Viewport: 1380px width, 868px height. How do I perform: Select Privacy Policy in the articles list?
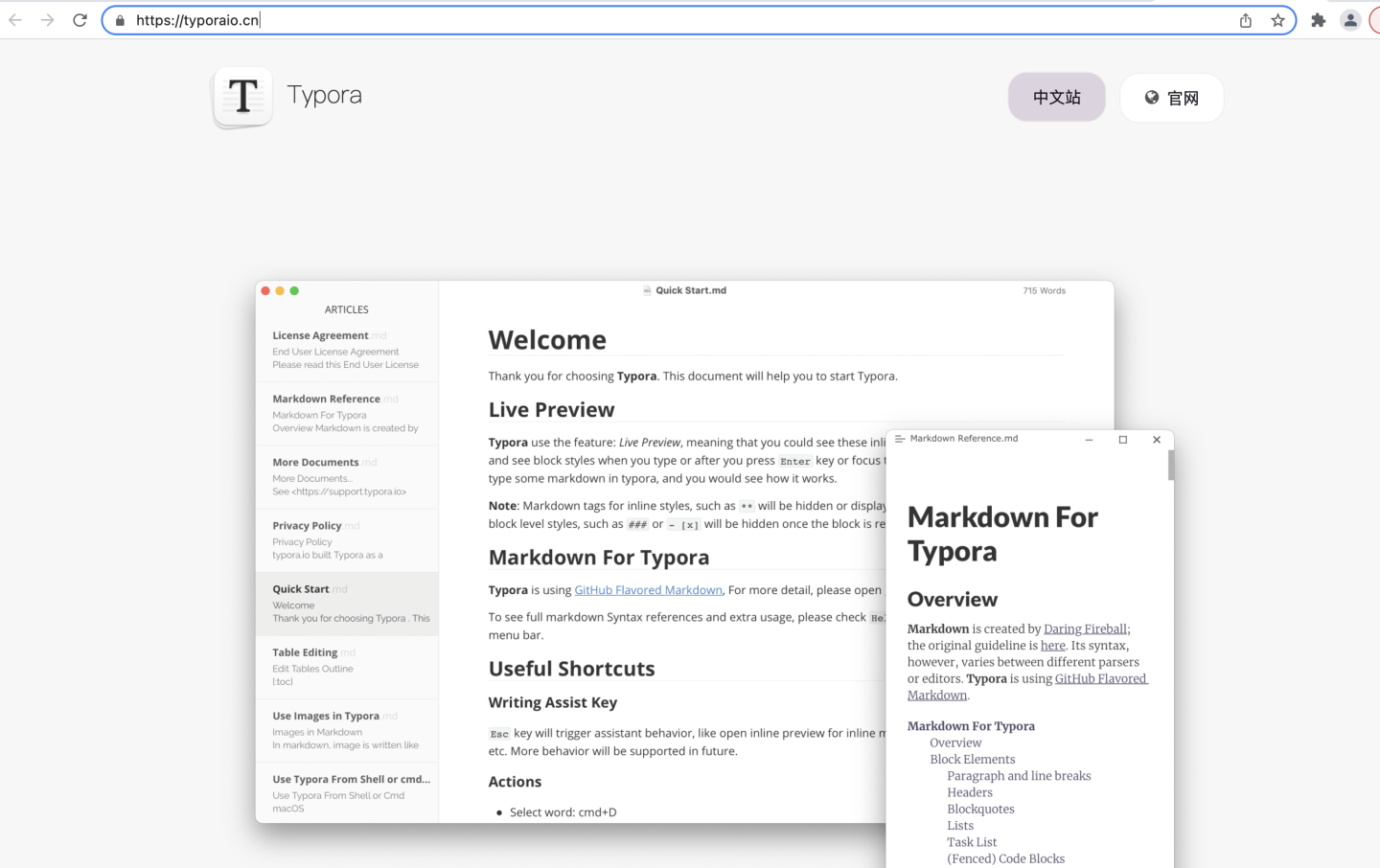point(347,539)
